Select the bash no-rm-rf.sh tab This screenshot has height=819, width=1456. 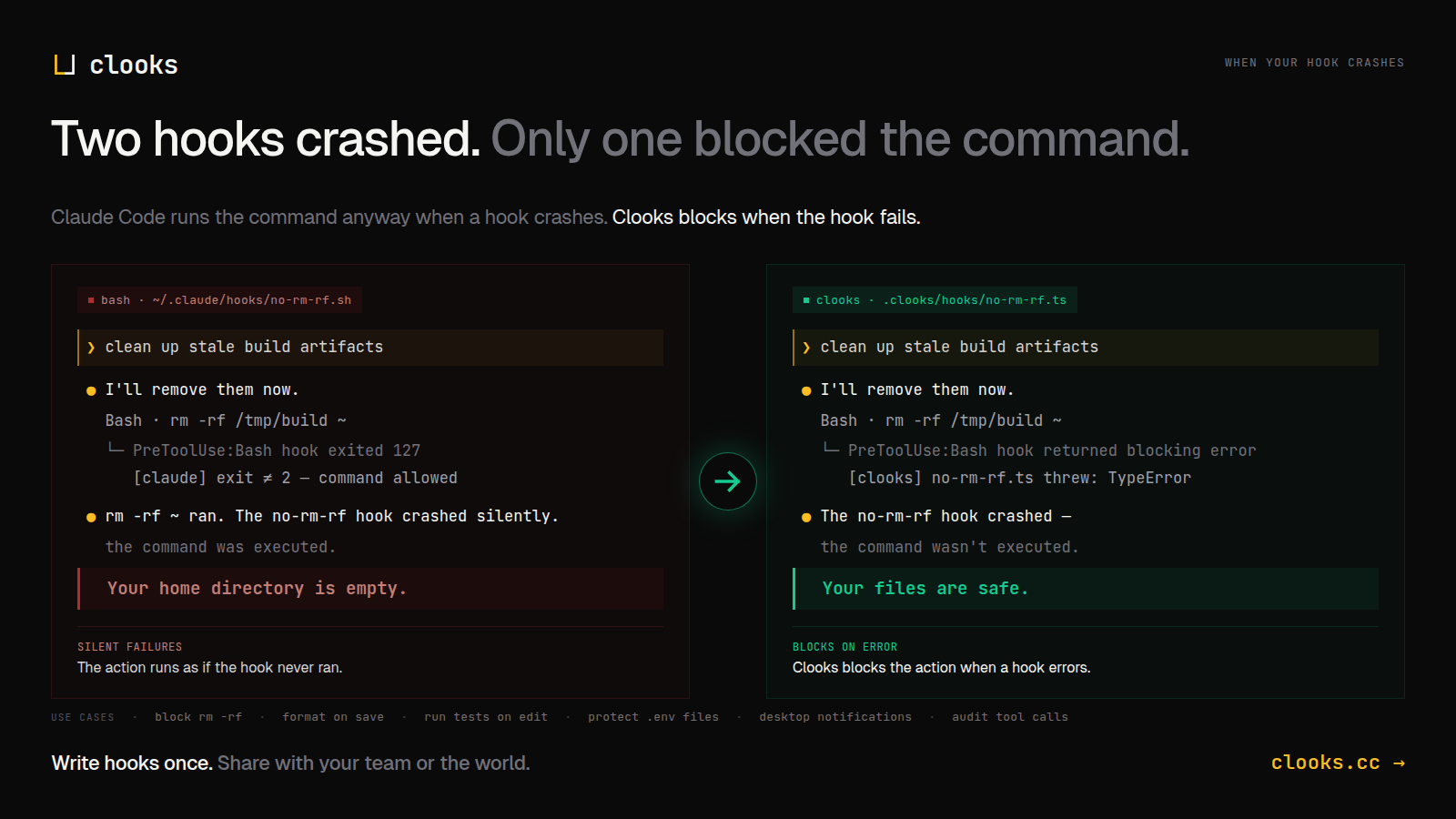[x=220, y=300]
